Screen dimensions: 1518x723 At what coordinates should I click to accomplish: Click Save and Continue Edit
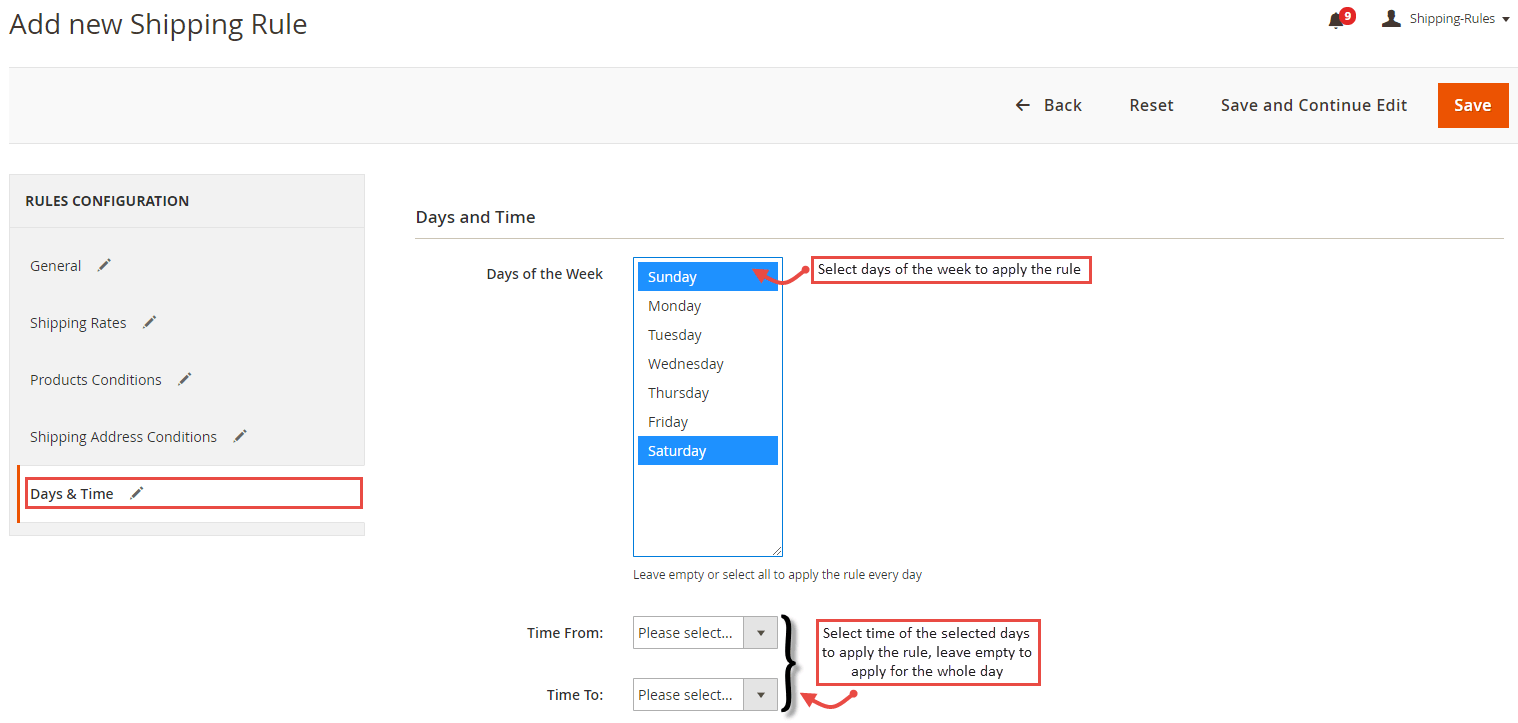click(x=1313, y=105)
